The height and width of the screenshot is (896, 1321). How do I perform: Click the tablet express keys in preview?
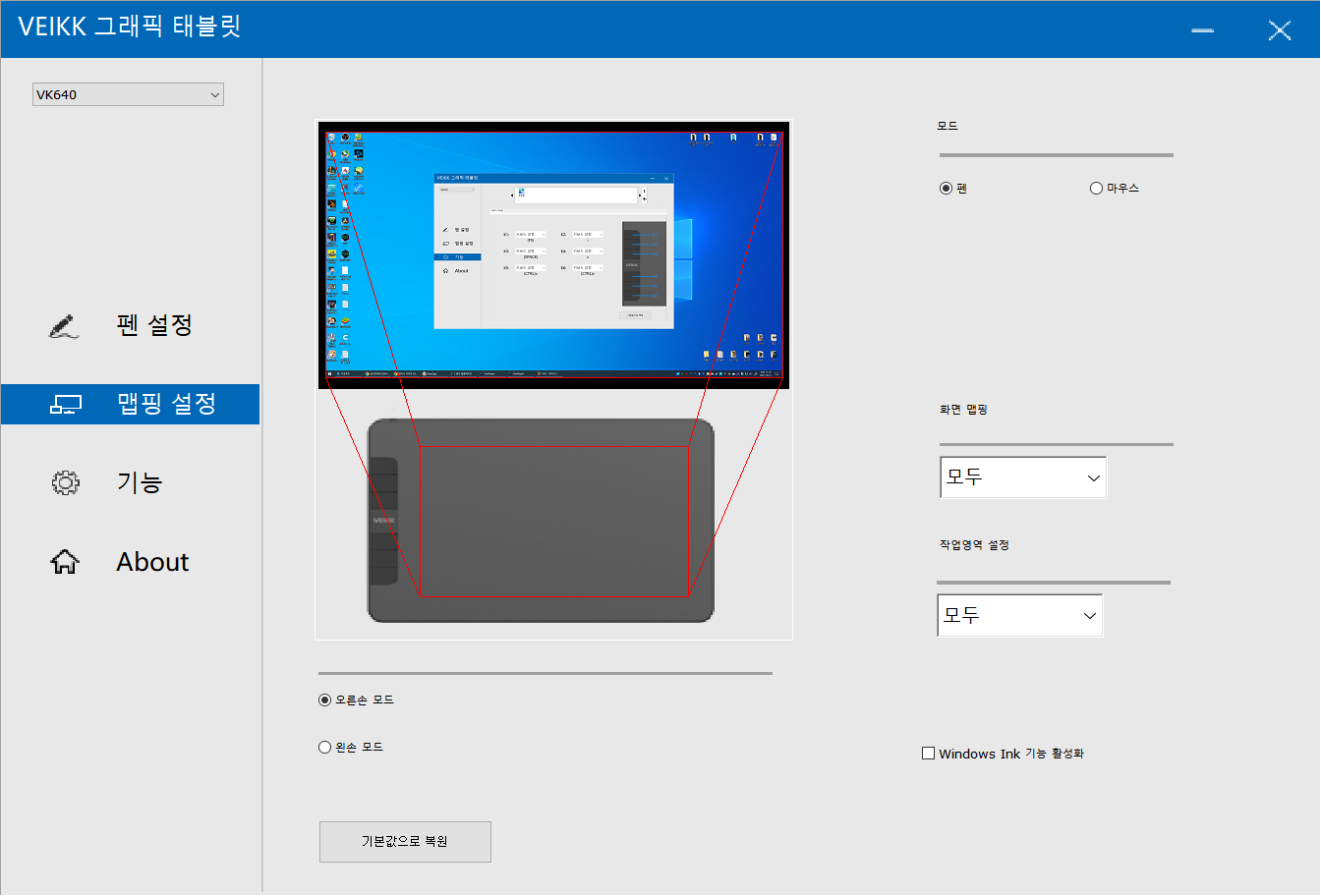[x=384, y=521]
